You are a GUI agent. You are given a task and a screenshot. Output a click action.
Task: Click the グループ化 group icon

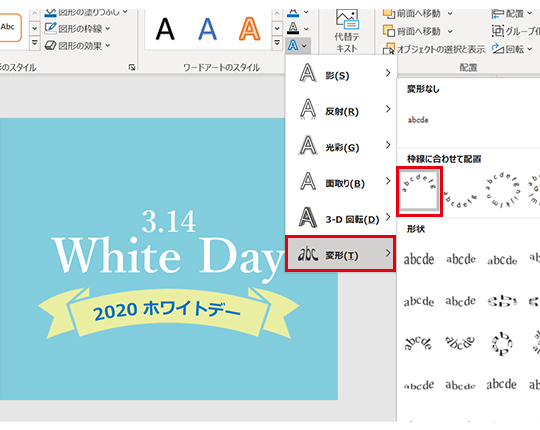[497, 31]
